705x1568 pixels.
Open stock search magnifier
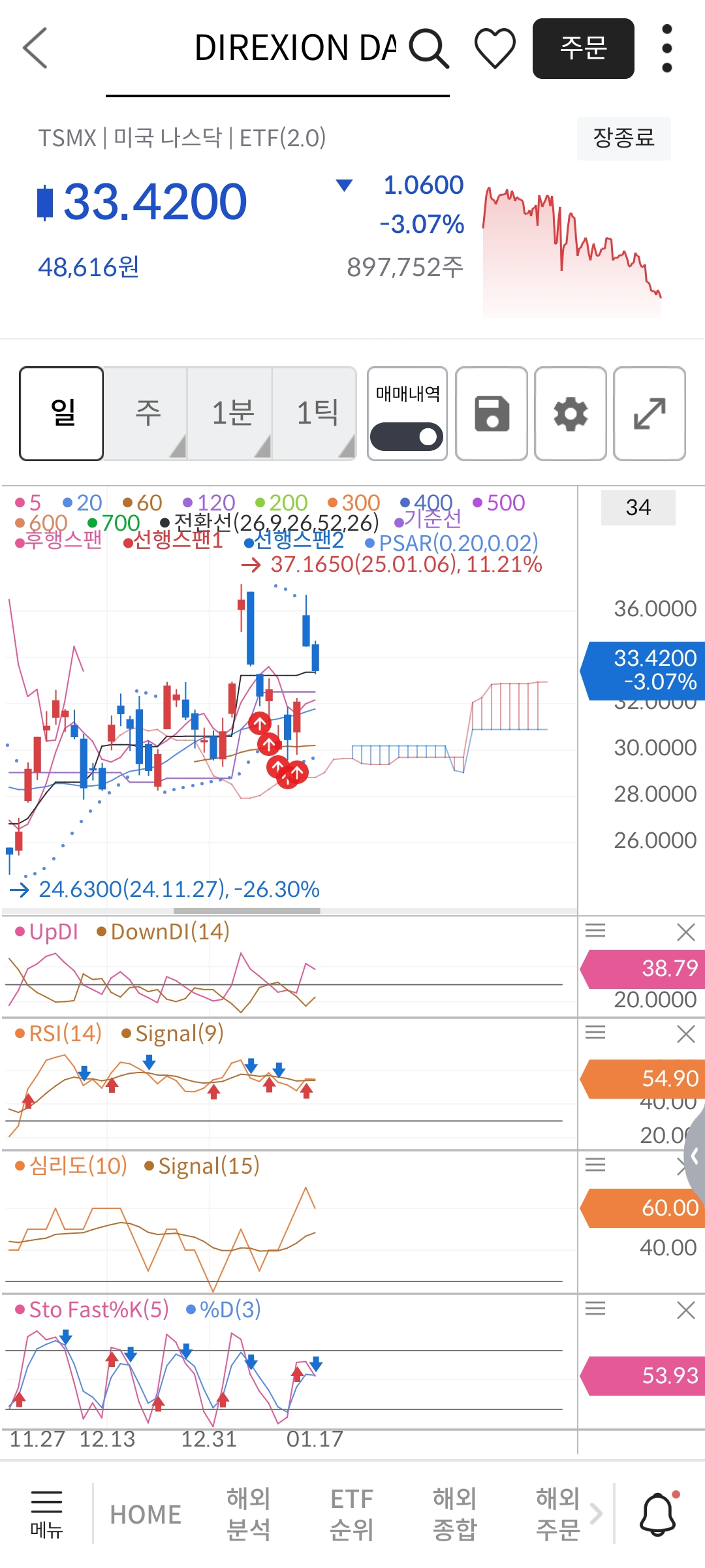429,48
